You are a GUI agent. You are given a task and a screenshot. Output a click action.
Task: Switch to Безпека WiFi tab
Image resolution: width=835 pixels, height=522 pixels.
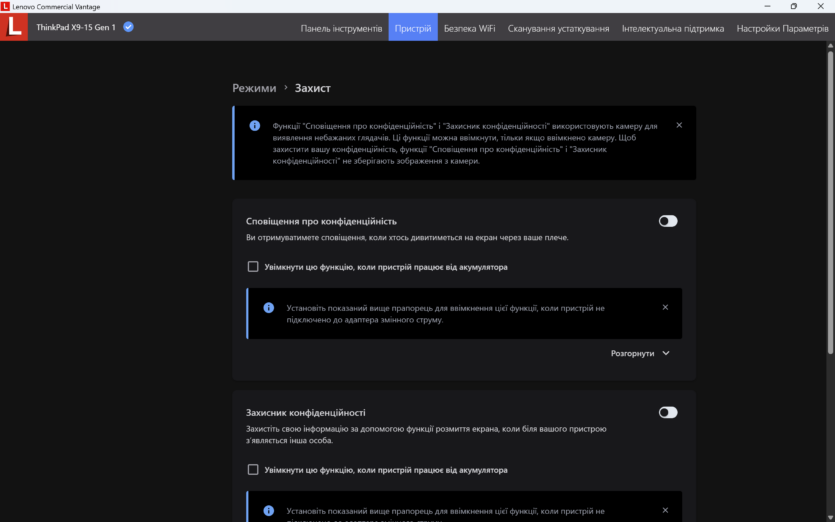click(x=470, y=28)
